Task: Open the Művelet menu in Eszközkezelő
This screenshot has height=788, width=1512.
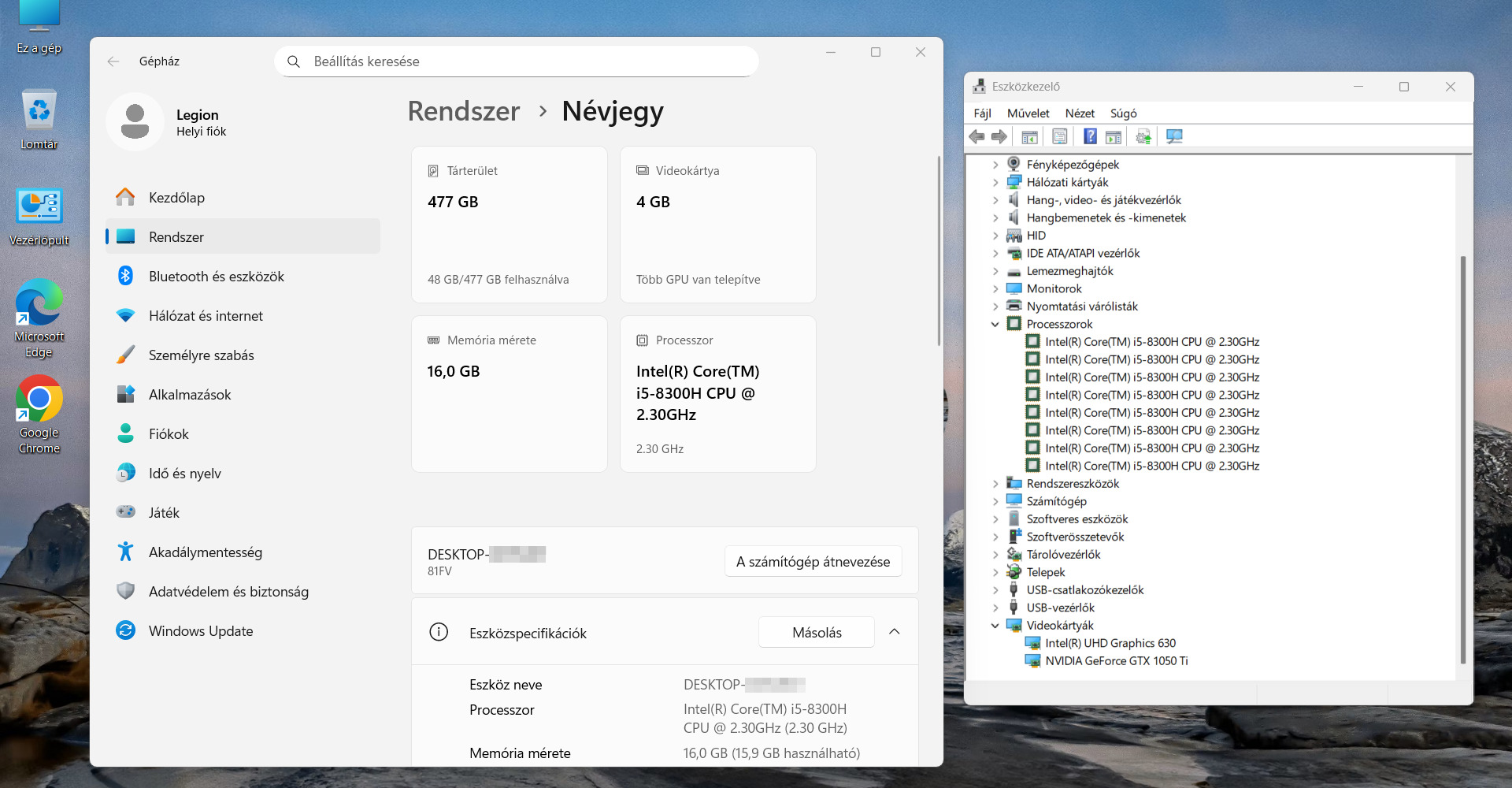Action: (1028, 113)
